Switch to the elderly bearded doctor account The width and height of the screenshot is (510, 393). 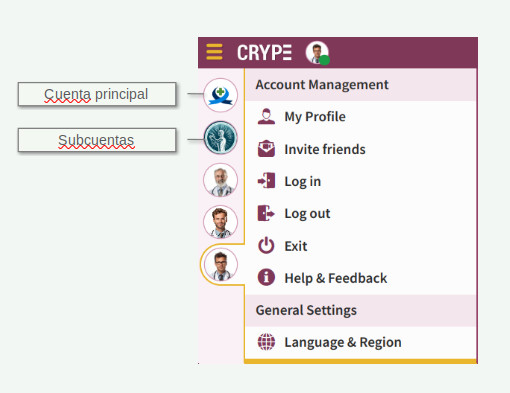click(220, 180)
